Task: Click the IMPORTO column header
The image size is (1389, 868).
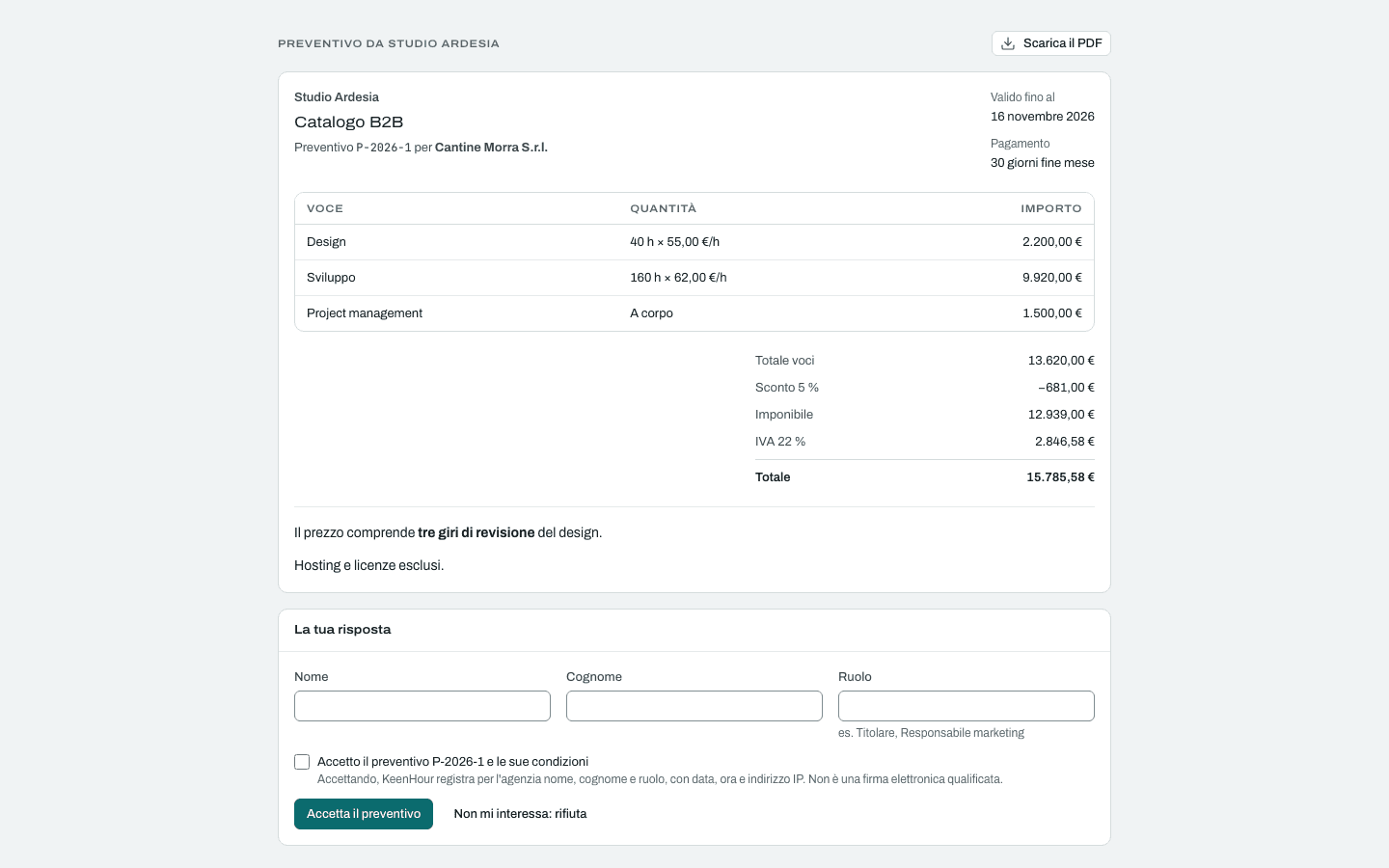Action: click(x=1051, y=208)
